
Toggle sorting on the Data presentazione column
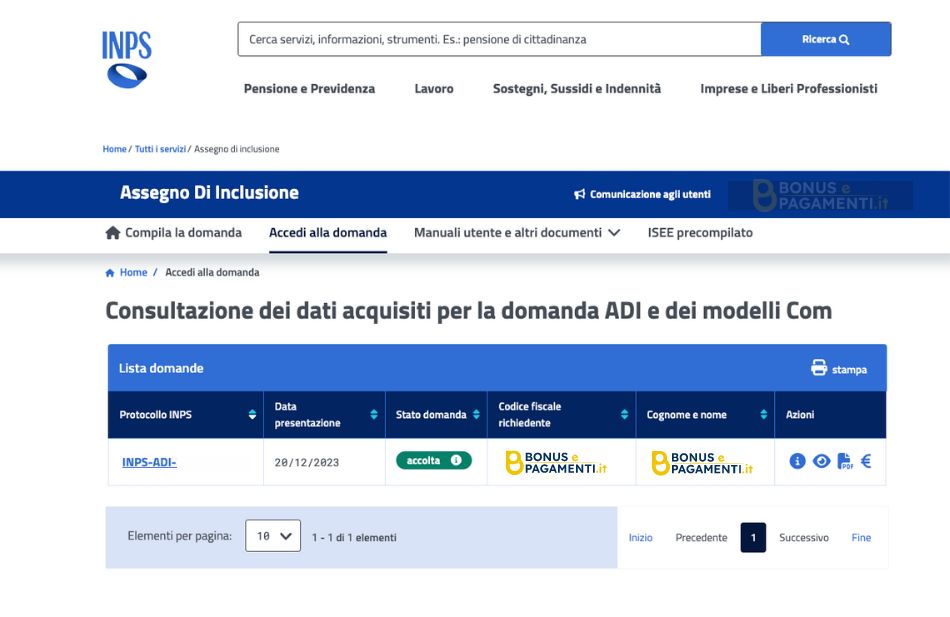[x=373, y=412]
